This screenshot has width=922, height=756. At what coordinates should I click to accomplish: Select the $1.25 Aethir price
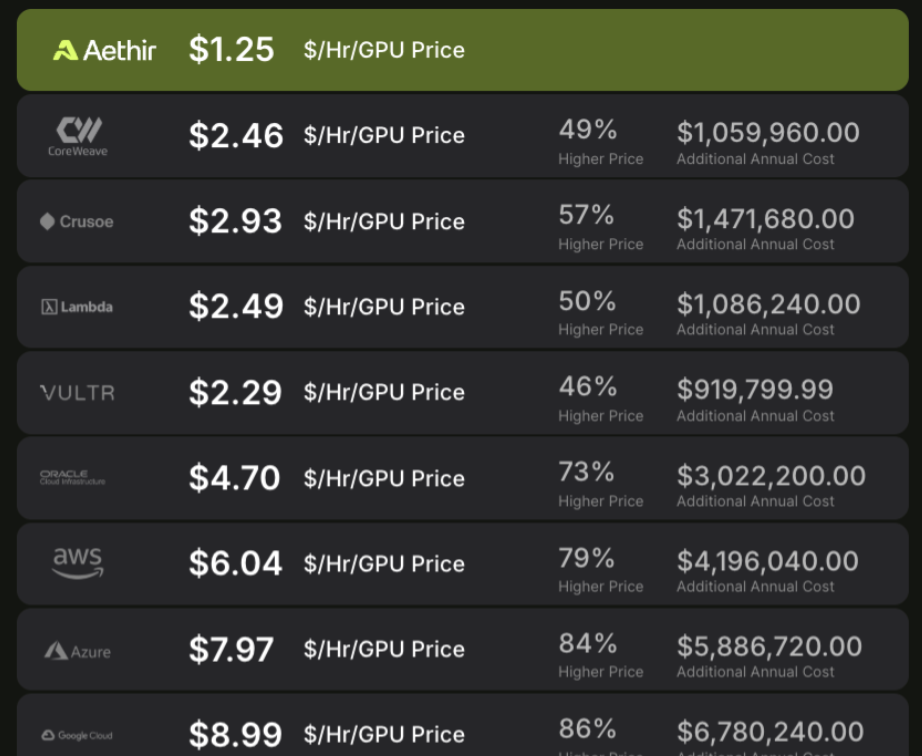click(x=231, y=50)
